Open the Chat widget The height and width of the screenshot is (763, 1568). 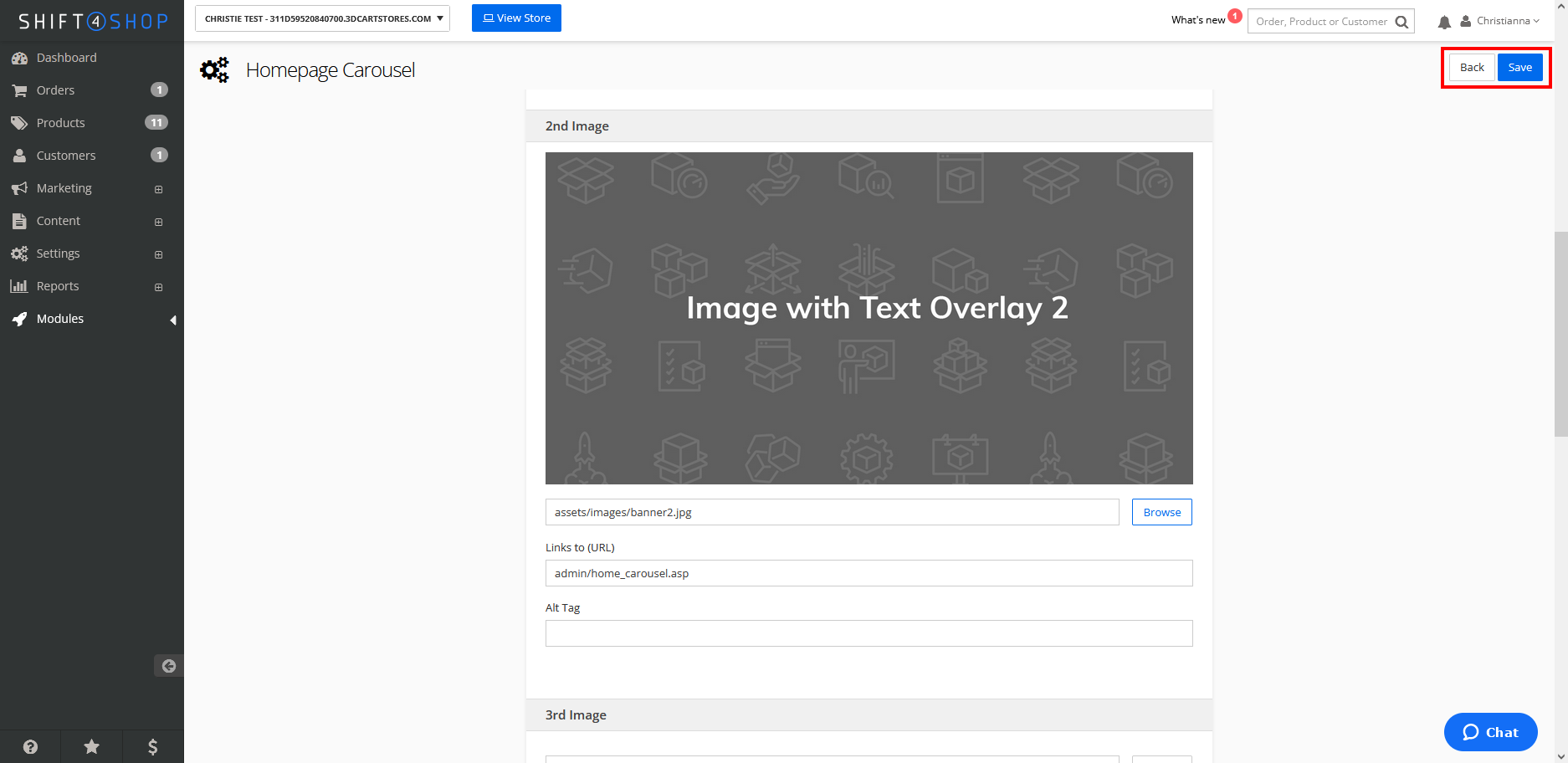tap(1491, 732)
